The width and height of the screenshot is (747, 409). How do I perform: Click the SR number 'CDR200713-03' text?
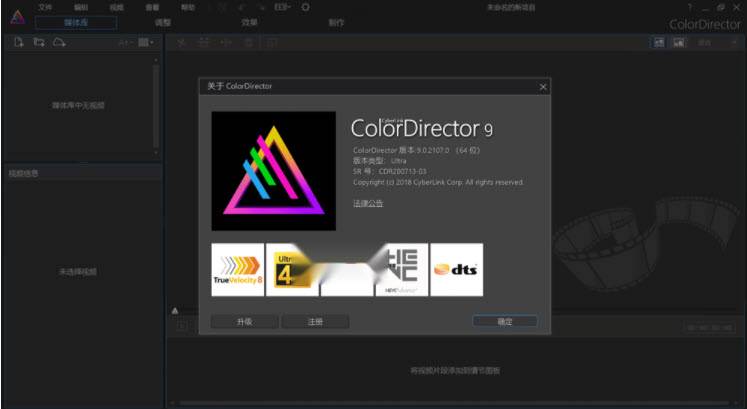pyautogui.click(x=403, y=171)
